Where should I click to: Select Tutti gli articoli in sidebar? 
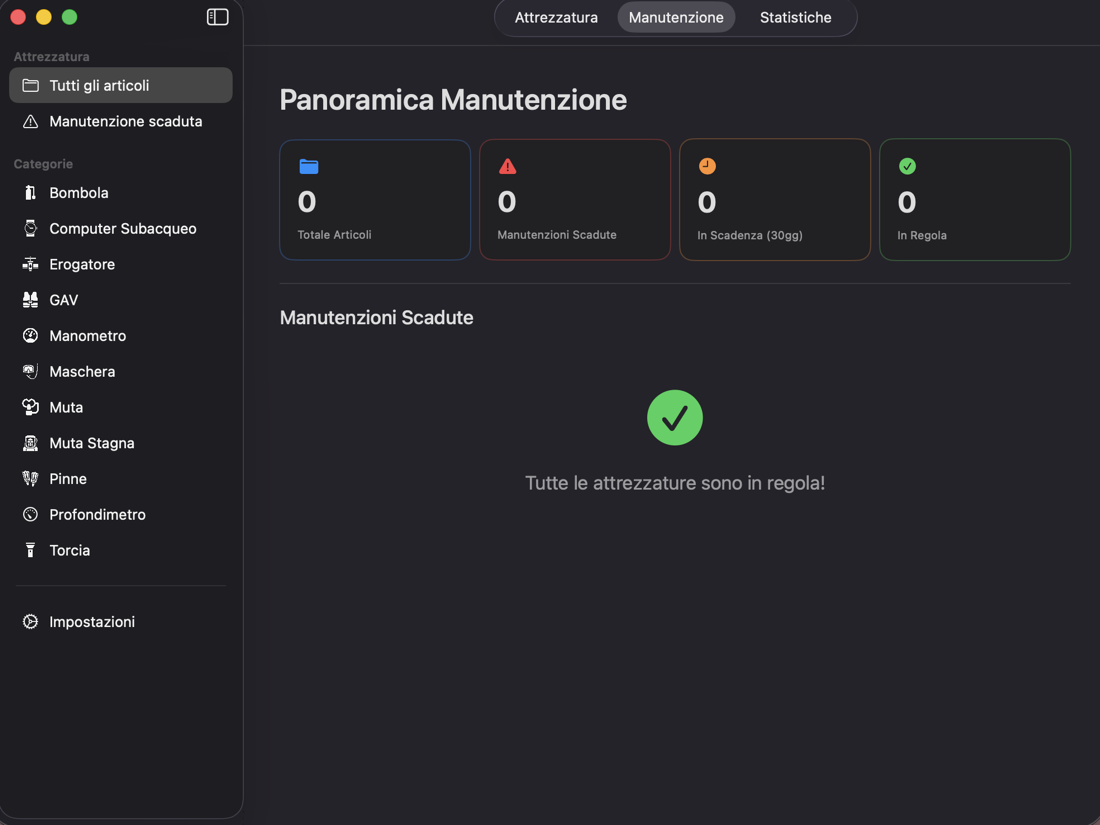121,86
